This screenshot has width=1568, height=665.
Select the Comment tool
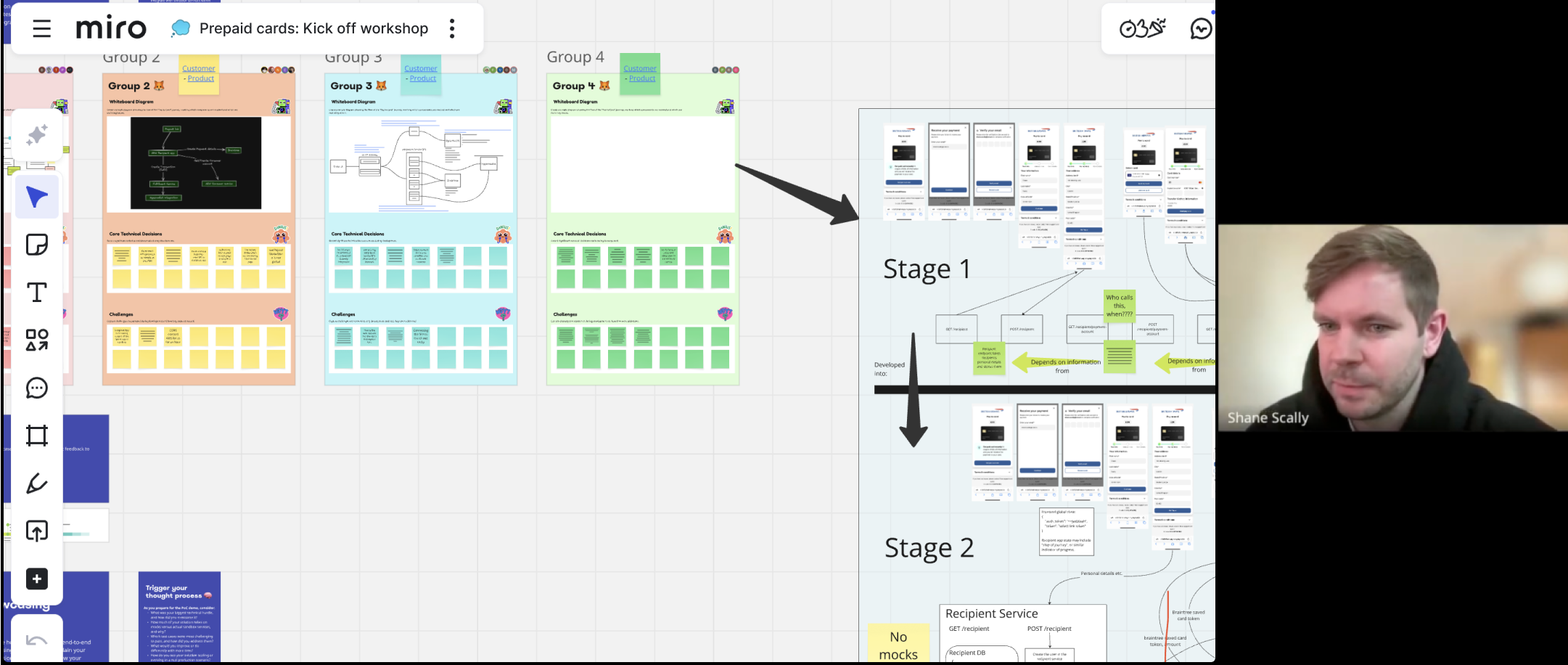[37, 388]
